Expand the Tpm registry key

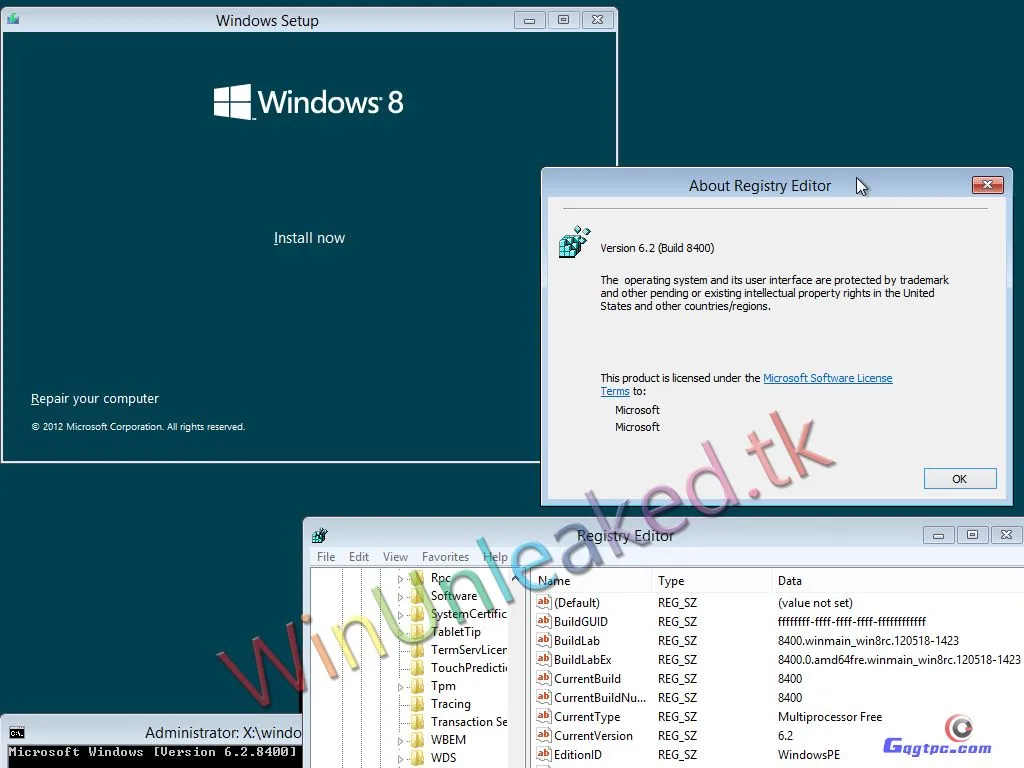pos(401,687)
